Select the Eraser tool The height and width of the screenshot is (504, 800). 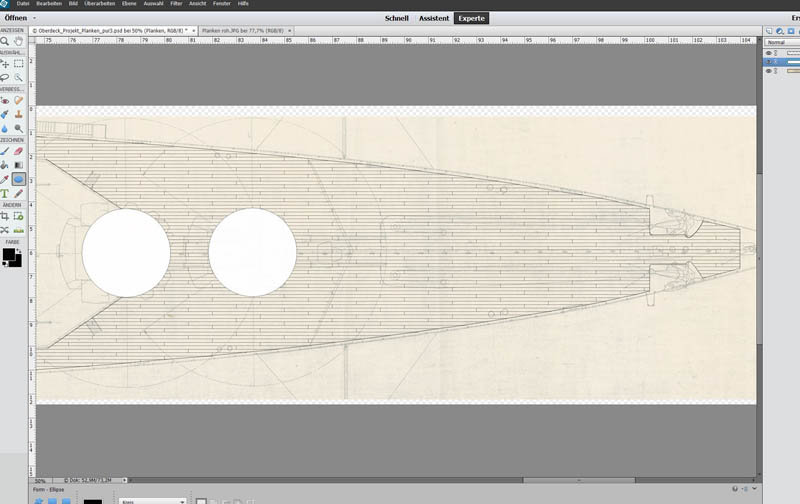(19, 152)
